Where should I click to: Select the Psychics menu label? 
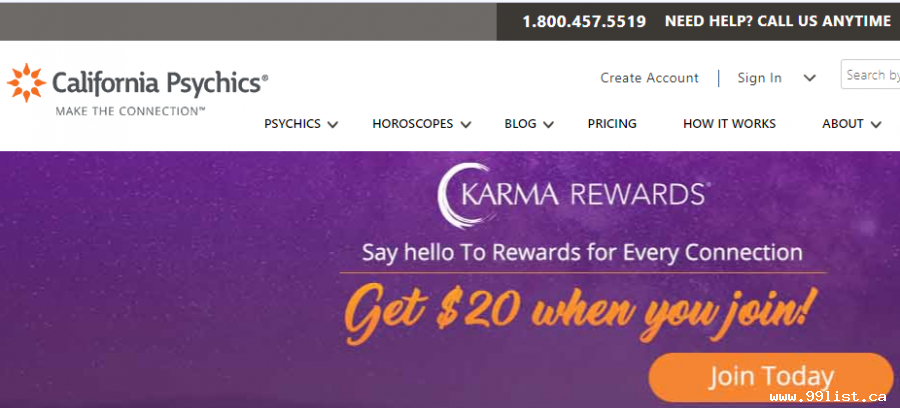(x=292, y=123)
